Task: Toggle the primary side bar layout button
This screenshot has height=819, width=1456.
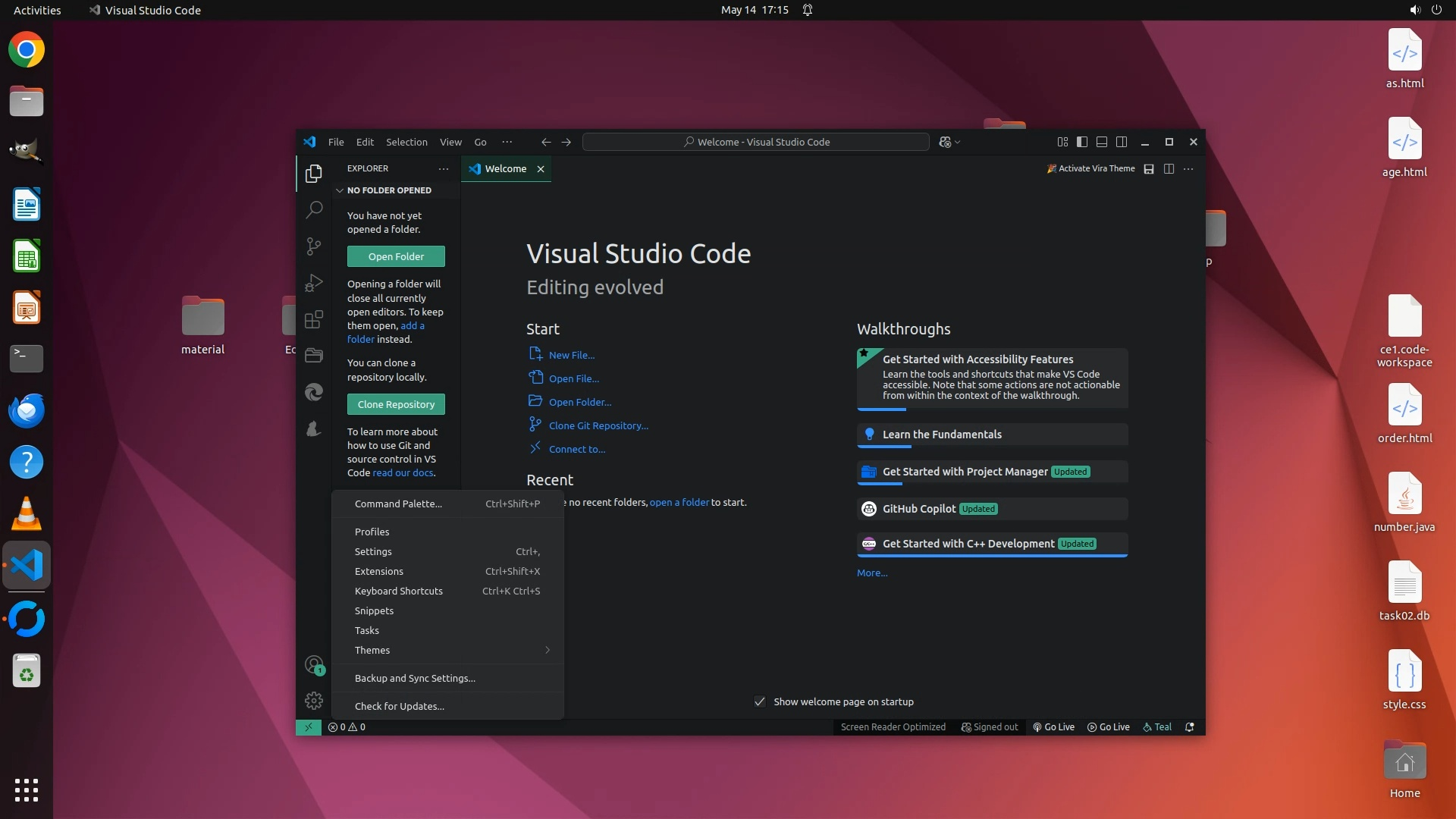Action: pos(1082,142)
